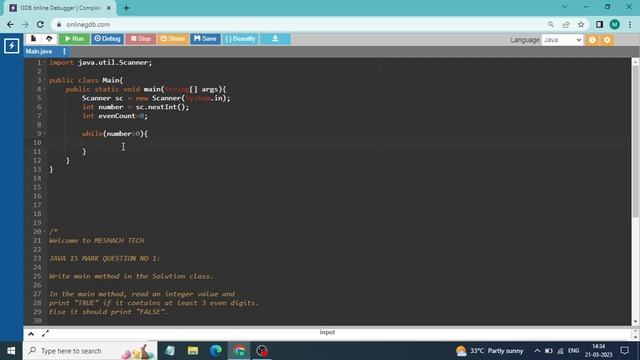This screenshot has height=360, width=640.
Task: Select the Main.java file tab
Action: (39, 51)
